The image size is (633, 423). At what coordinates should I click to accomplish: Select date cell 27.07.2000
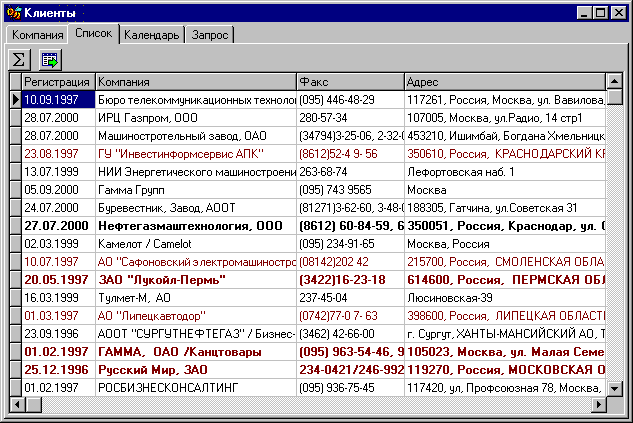59,226
